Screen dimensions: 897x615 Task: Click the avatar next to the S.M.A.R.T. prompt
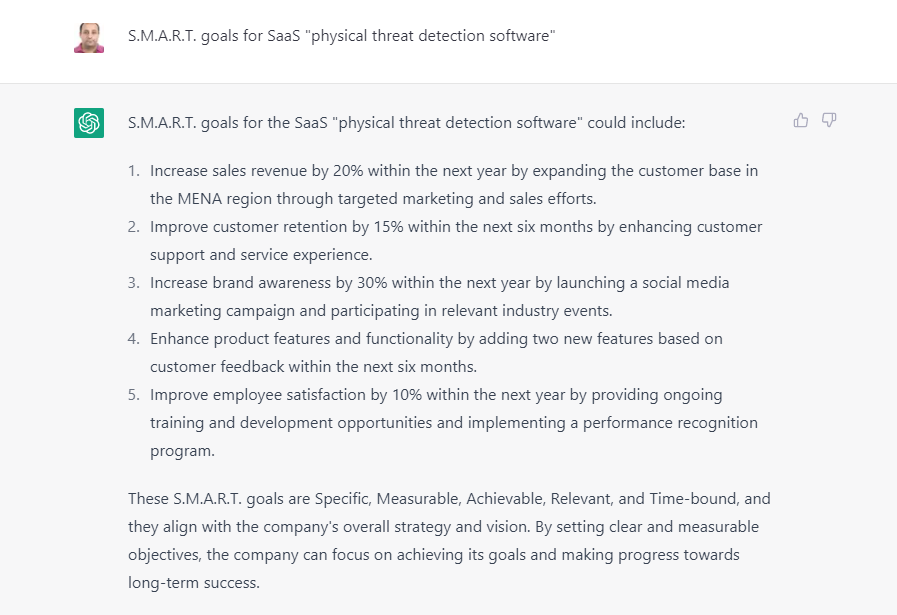(x=89, y=35)
